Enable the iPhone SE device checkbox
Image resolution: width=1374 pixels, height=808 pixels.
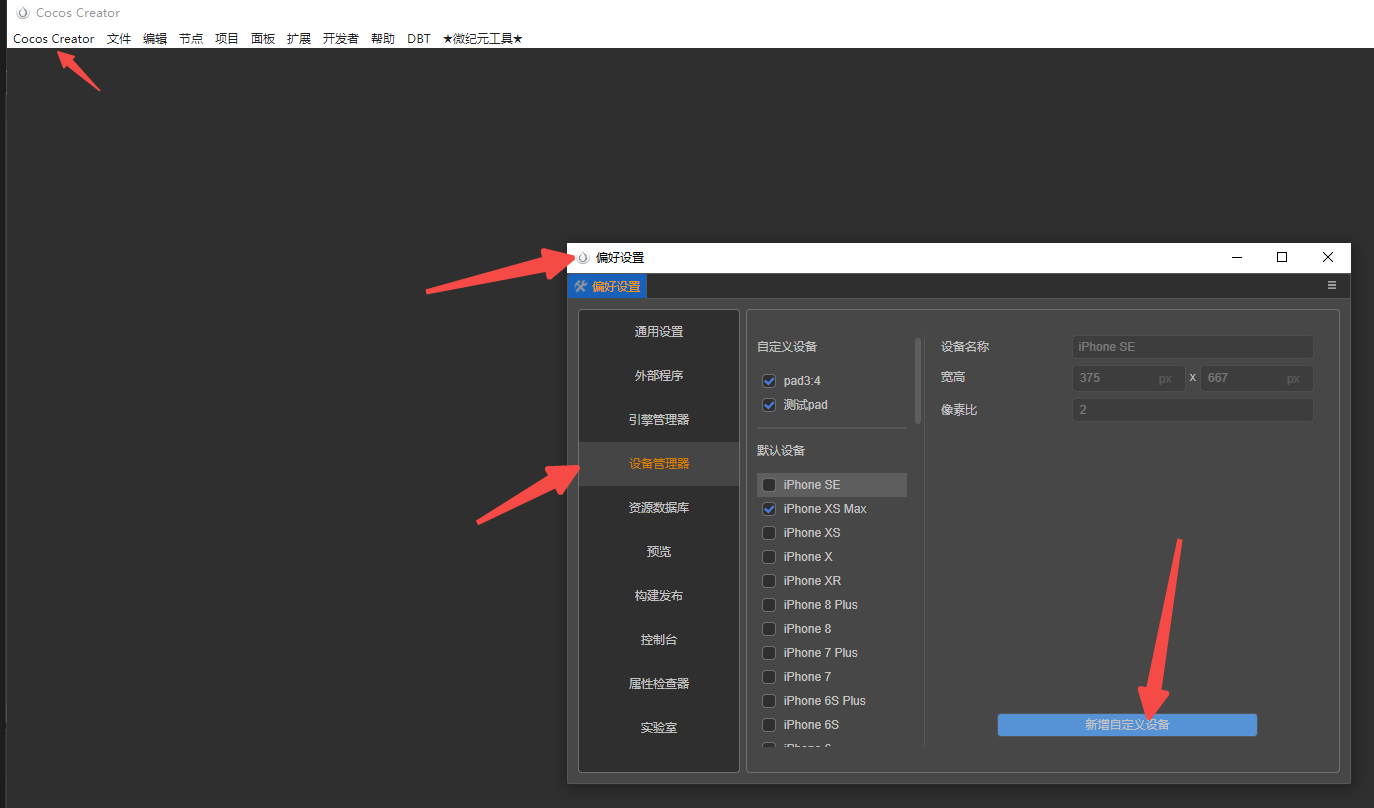pyautogui.click(x=769, y=485)
